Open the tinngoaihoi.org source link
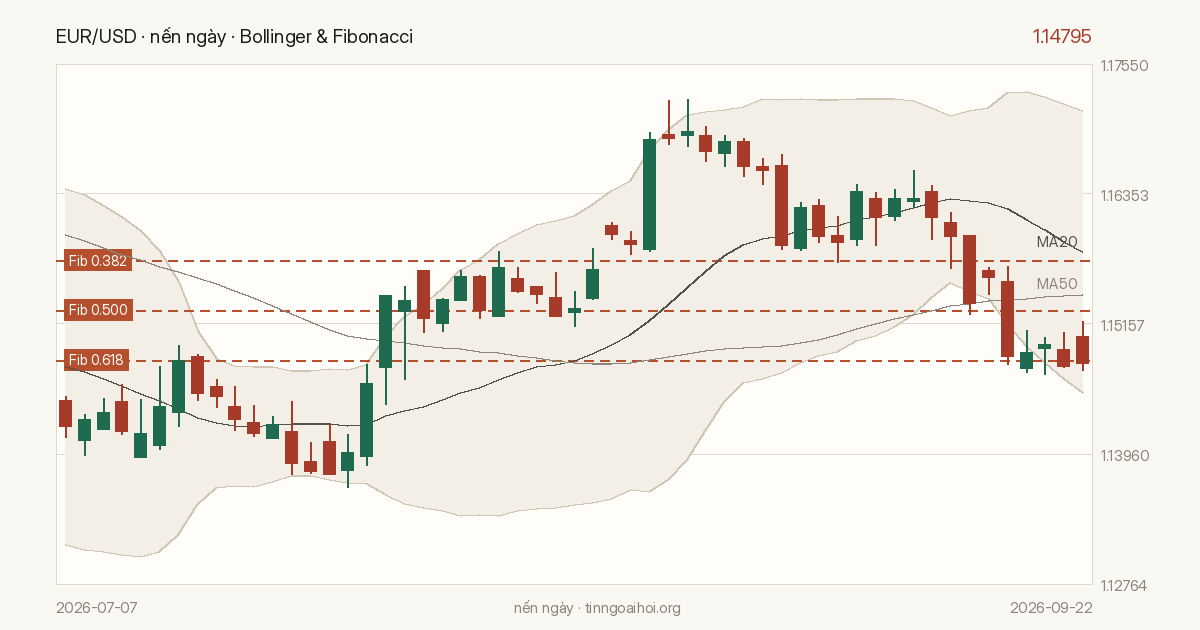 coord(632,608)
